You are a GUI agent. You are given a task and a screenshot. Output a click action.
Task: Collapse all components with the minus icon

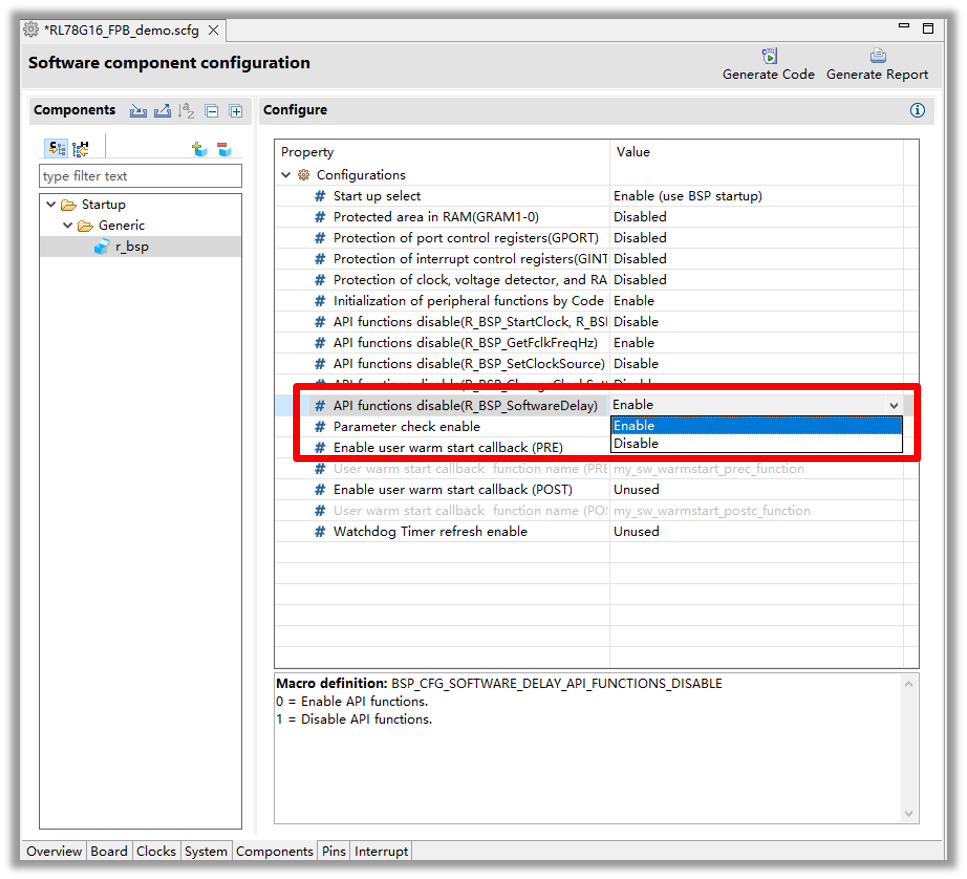pos(212,111)
